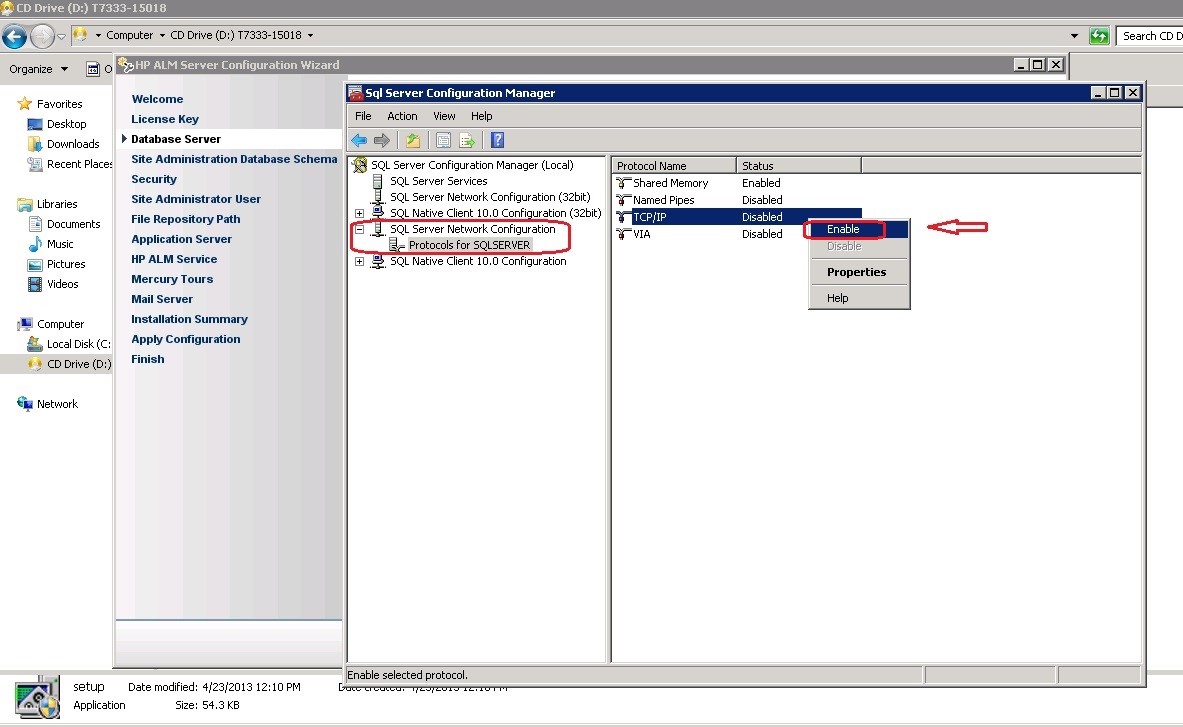Select the Named Pipes protocol row
The height and width of the screenshot is (727, 1183).
tap(736, 200)
